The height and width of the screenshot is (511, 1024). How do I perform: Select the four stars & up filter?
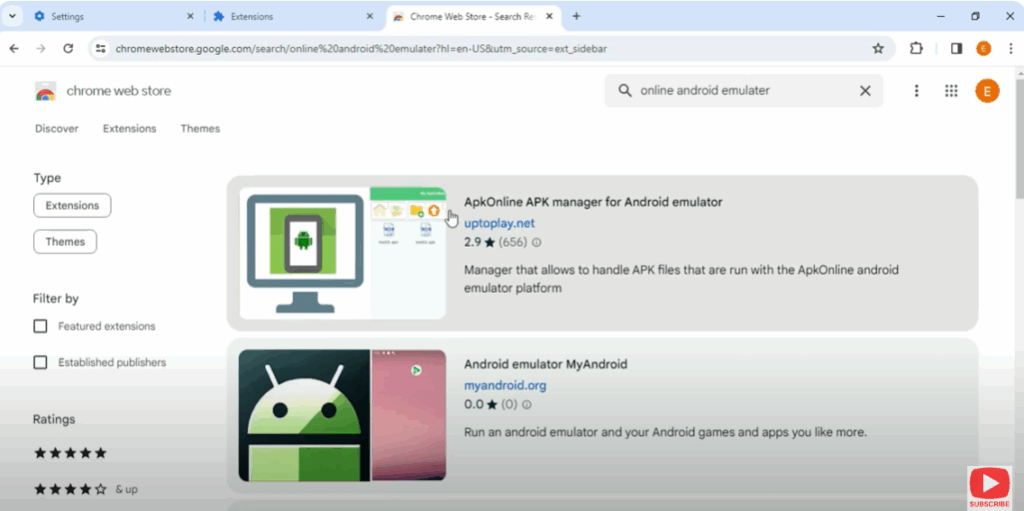pos(86,489)
